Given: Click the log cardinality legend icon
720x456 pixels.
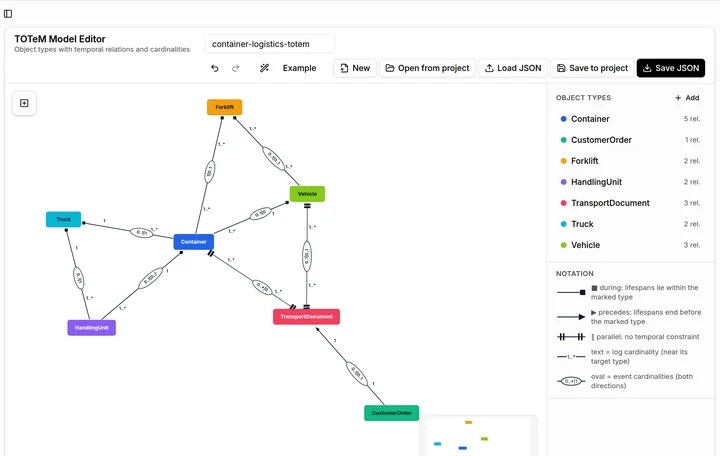Looking at the screenshot, I should (571, 357).
